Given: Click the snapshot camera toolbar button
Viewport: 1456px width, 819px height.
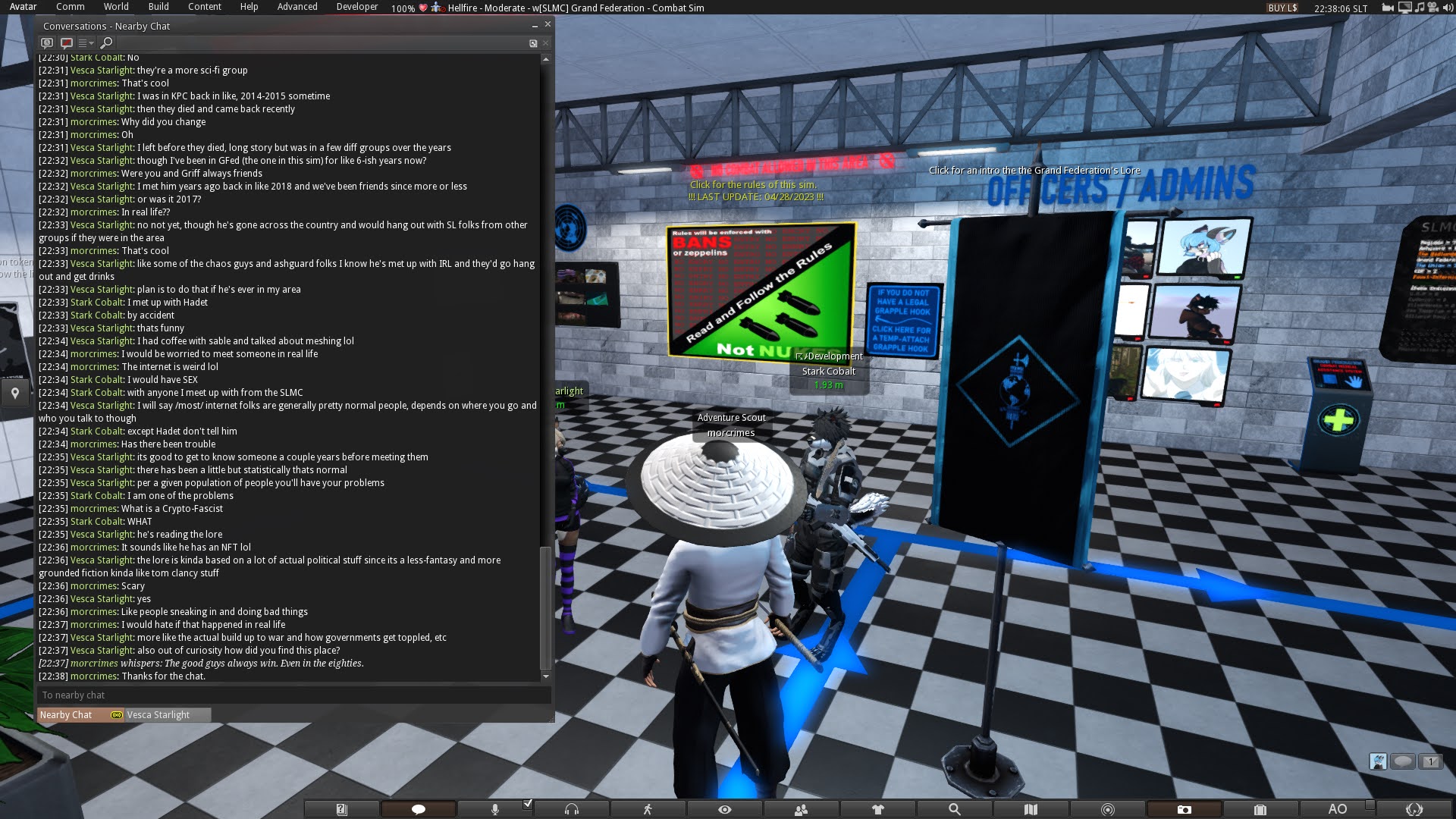Looking at the screenshot, I should coord(1184,809).
